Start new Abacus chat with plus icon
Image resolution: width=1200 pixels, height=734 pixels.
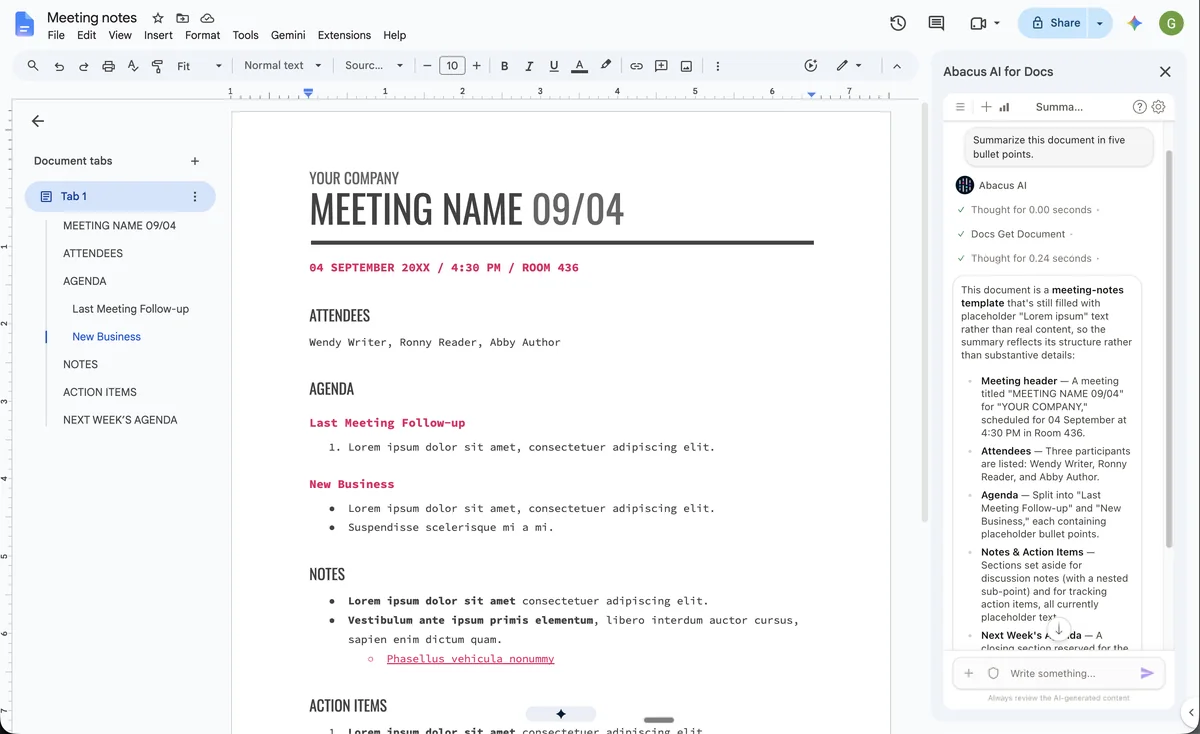[986, 107]
